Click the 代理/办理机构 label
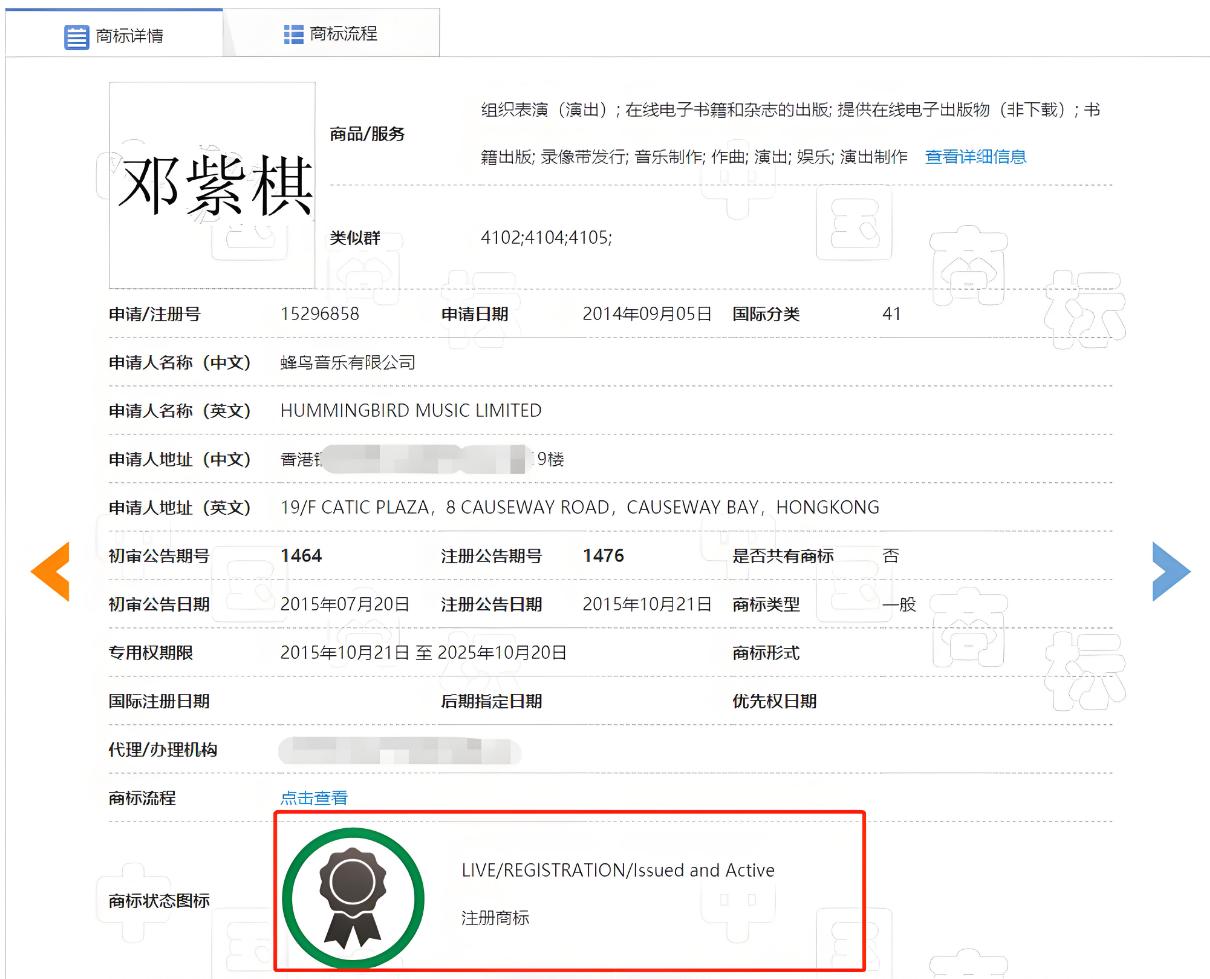The height and width of the screenshot is (979, 1210). click(163, 750)
